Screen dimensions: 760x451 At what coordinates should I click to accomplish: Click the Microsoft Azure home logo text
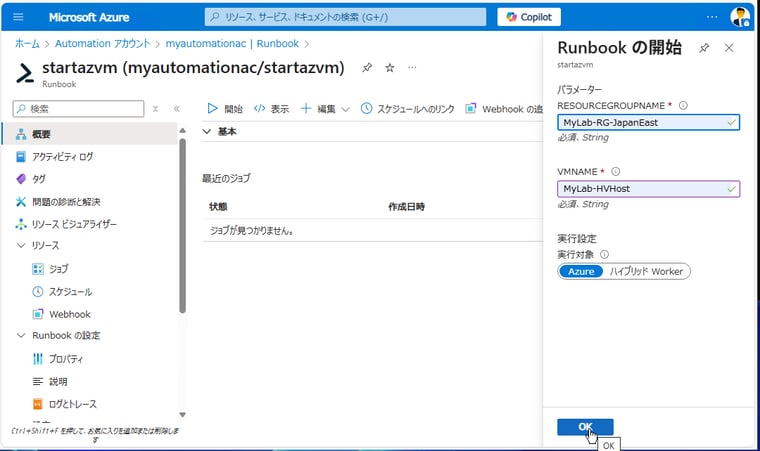[x=89, y=17]
